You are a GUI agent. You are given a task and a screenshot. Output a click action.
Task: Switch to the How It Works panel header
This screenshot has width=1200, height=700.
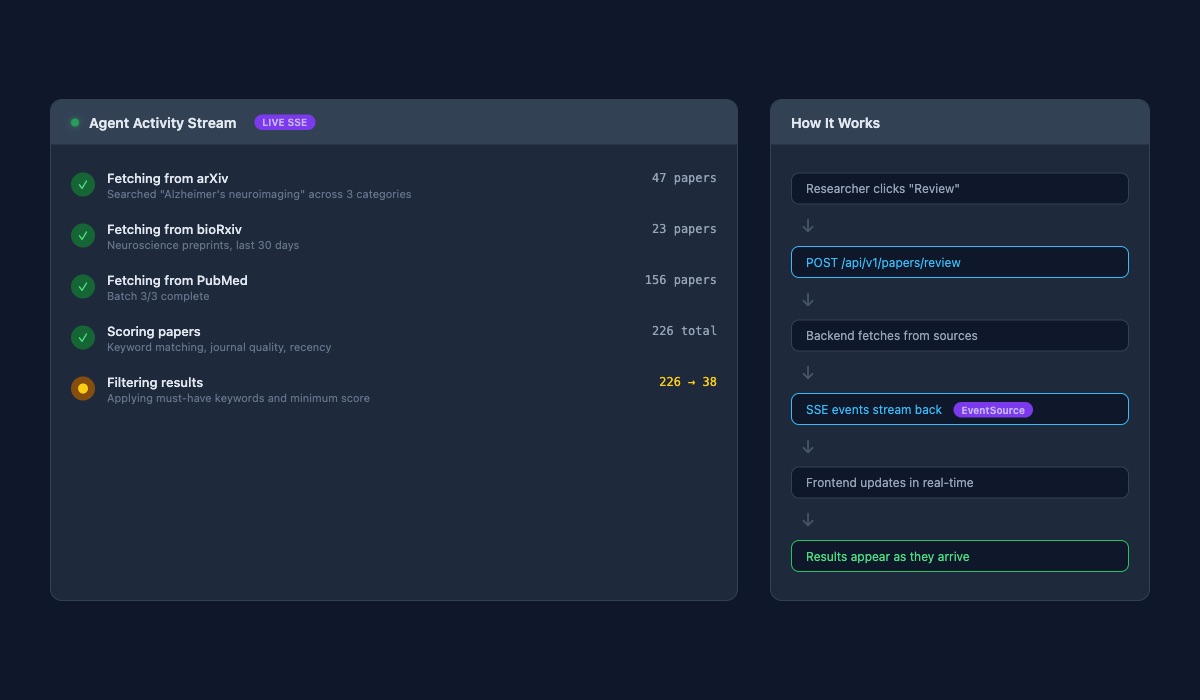836,123
